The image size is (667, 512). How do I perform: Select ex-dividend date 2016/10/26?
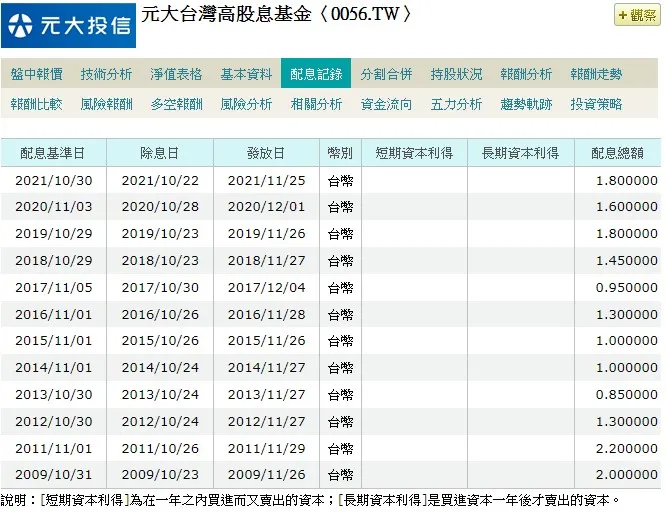pyautogui.click(x=160, y=314)
